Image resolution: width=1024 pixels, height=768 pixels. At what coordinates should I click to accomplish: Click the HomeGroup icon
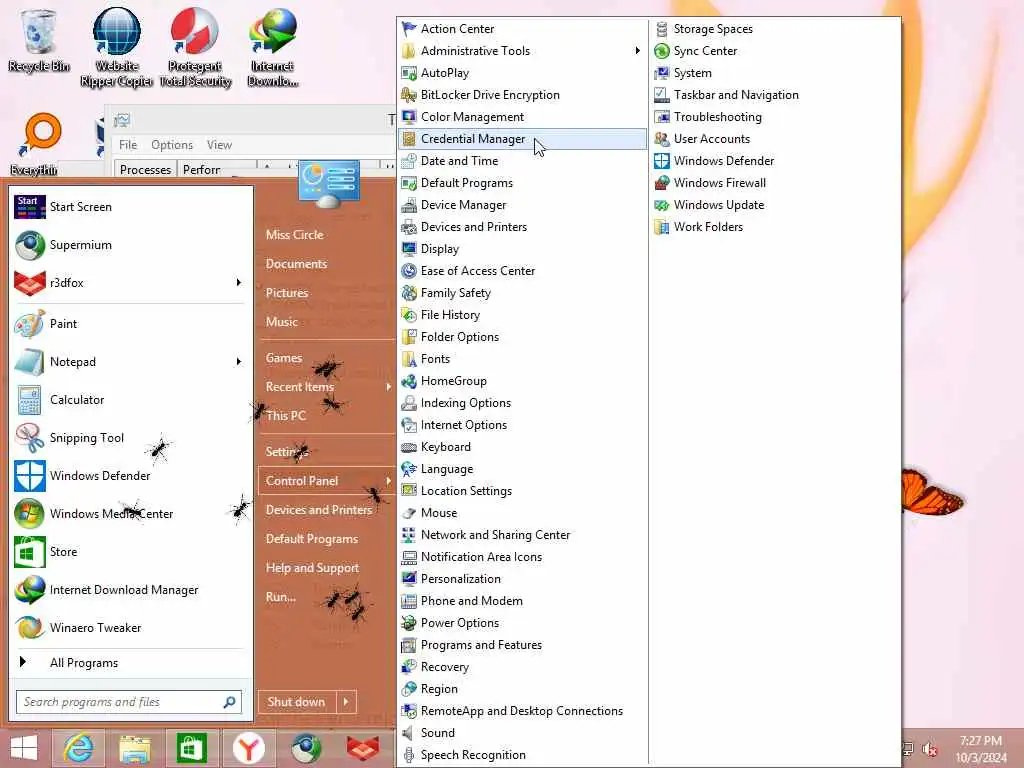[409, 381]
